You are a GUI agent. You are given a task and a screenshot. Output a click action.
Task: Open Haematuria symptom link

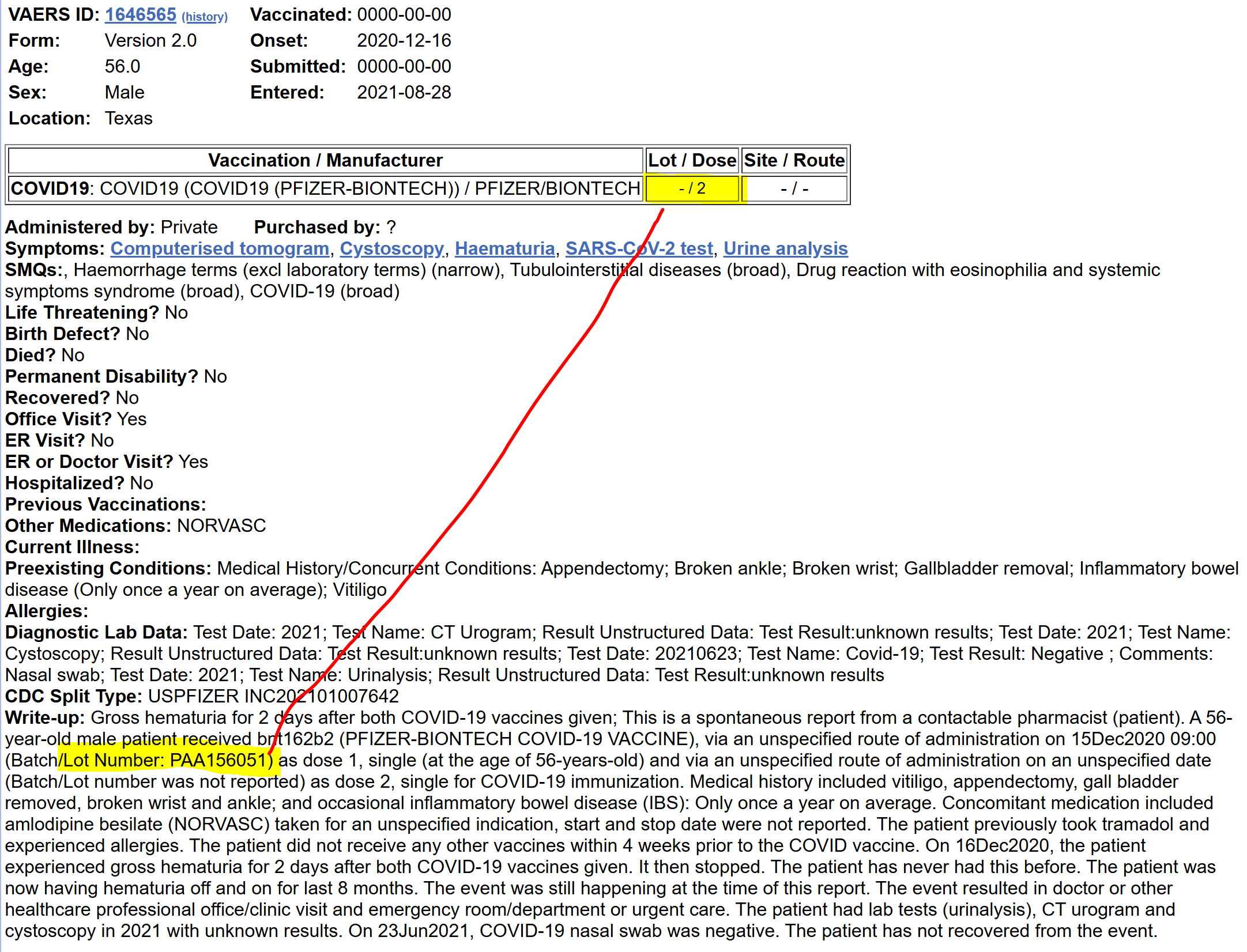[x=504, y=248]
